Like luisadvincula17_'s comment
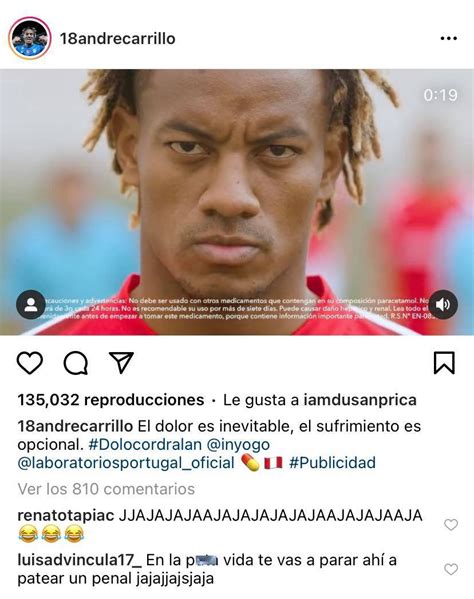474x599 pixels. [x=451, y=569]
